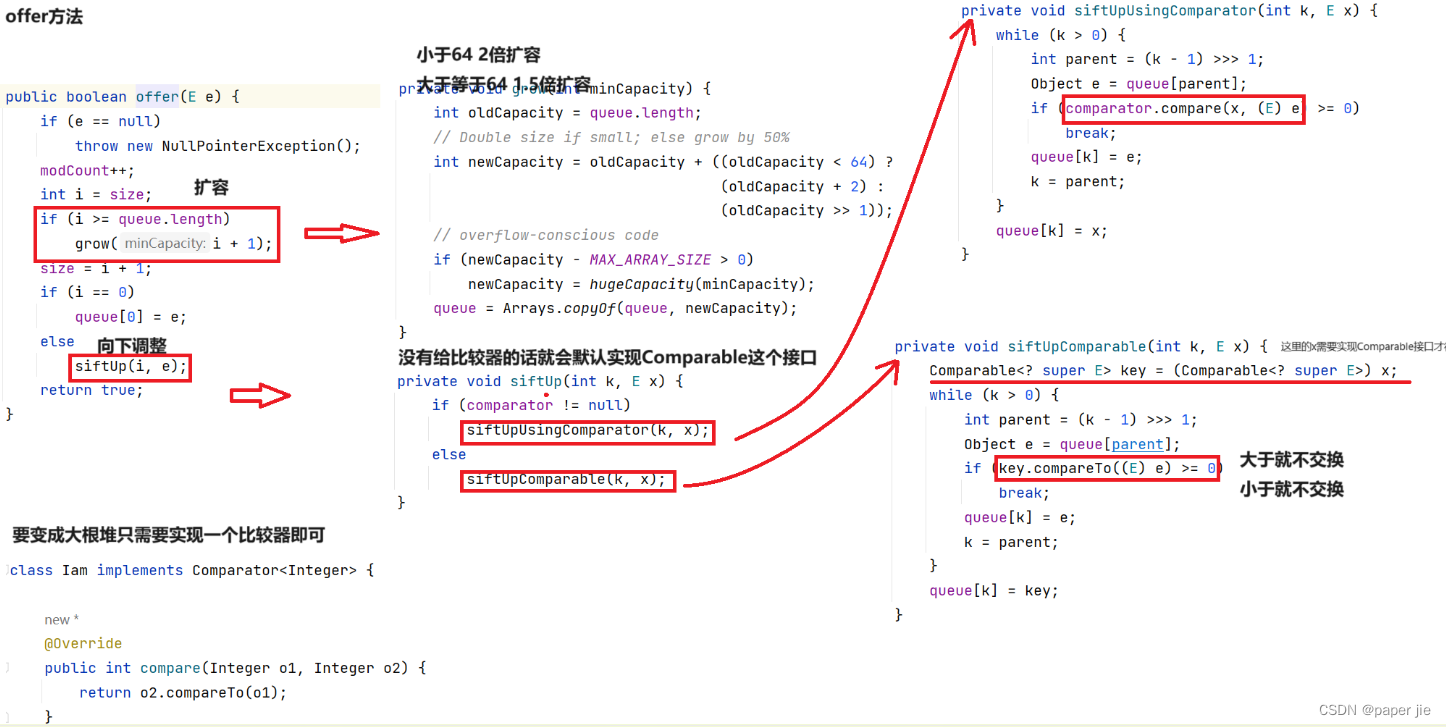Click "class Iam implements Comparator<Integer> {" line
Screen dimensions: 1446x727
point(191,570)
